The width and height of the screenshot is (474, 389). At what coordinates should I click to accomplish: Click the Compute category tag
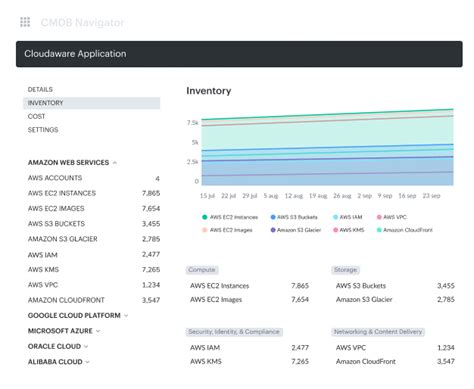point(202,270)
